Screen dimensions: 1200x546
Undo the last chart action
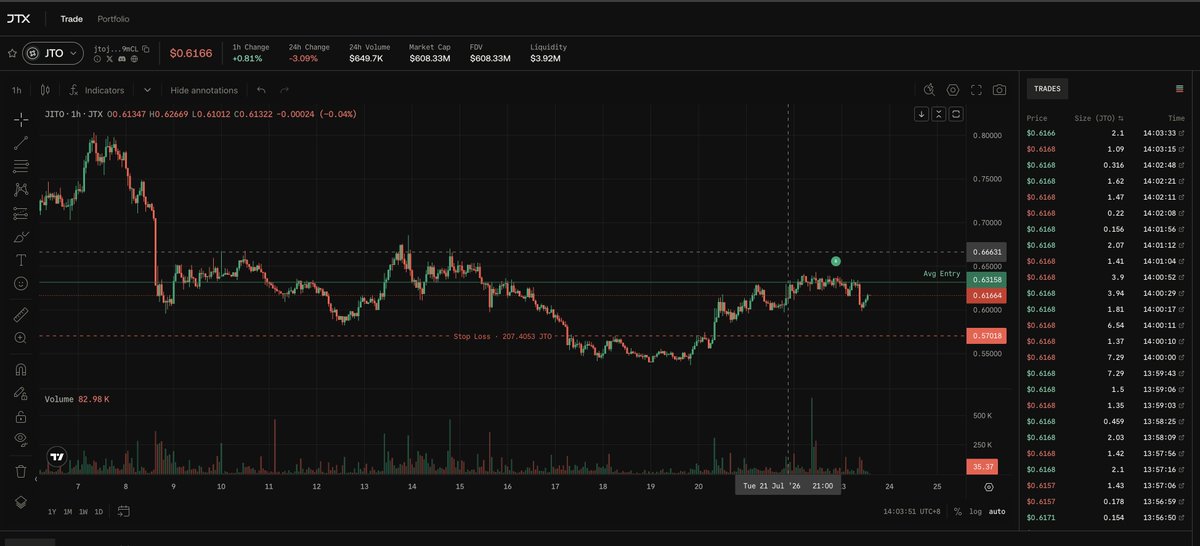tap(261, 90)
